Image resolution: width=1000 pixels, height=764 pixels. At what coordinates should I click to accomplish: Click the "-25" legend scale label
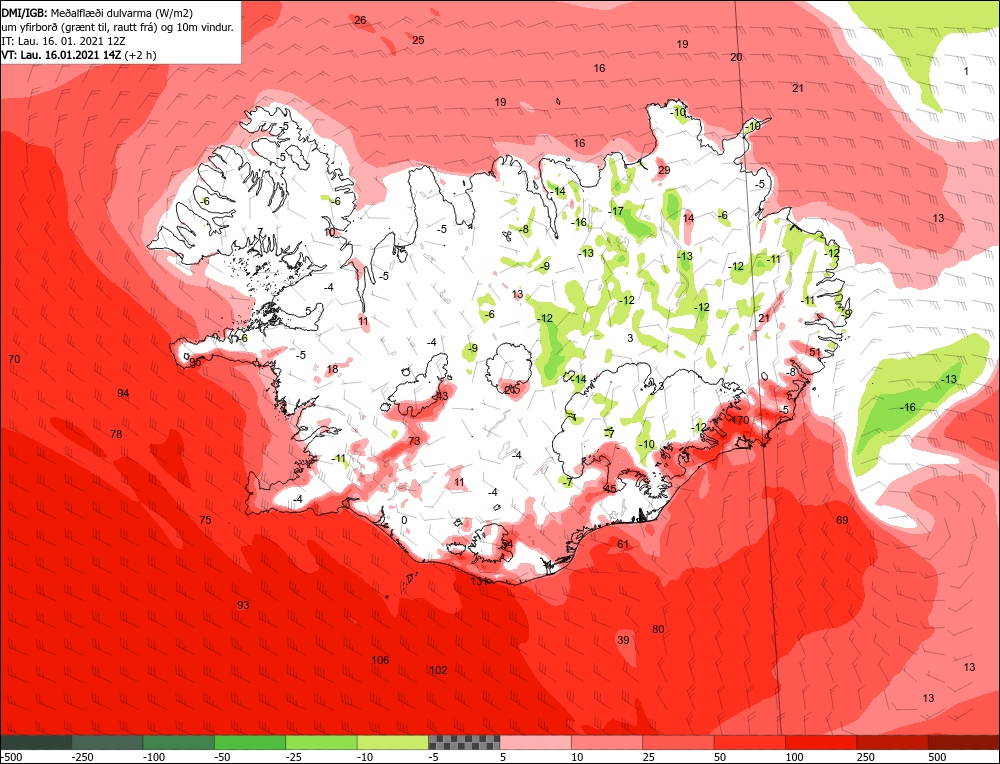(x=295, y=757)
